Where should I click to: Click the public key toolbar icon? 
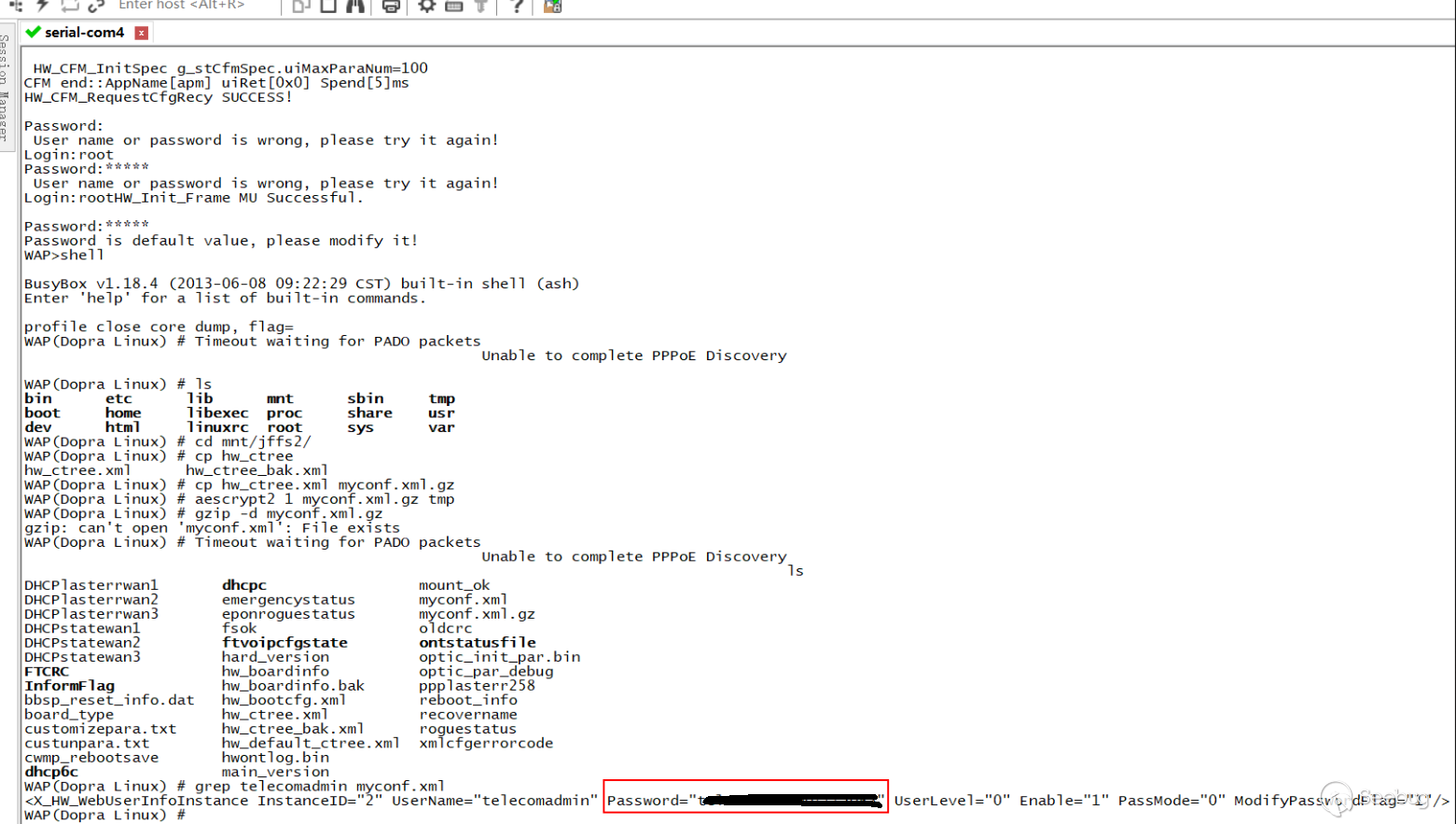[x=481, y=6]
